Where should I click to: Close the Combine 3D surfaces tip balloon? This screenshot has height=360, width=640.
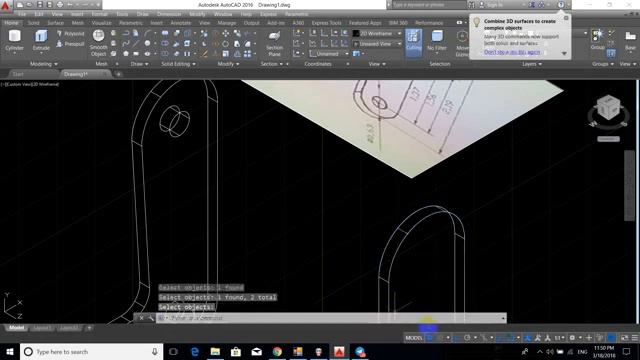(566, 18)
